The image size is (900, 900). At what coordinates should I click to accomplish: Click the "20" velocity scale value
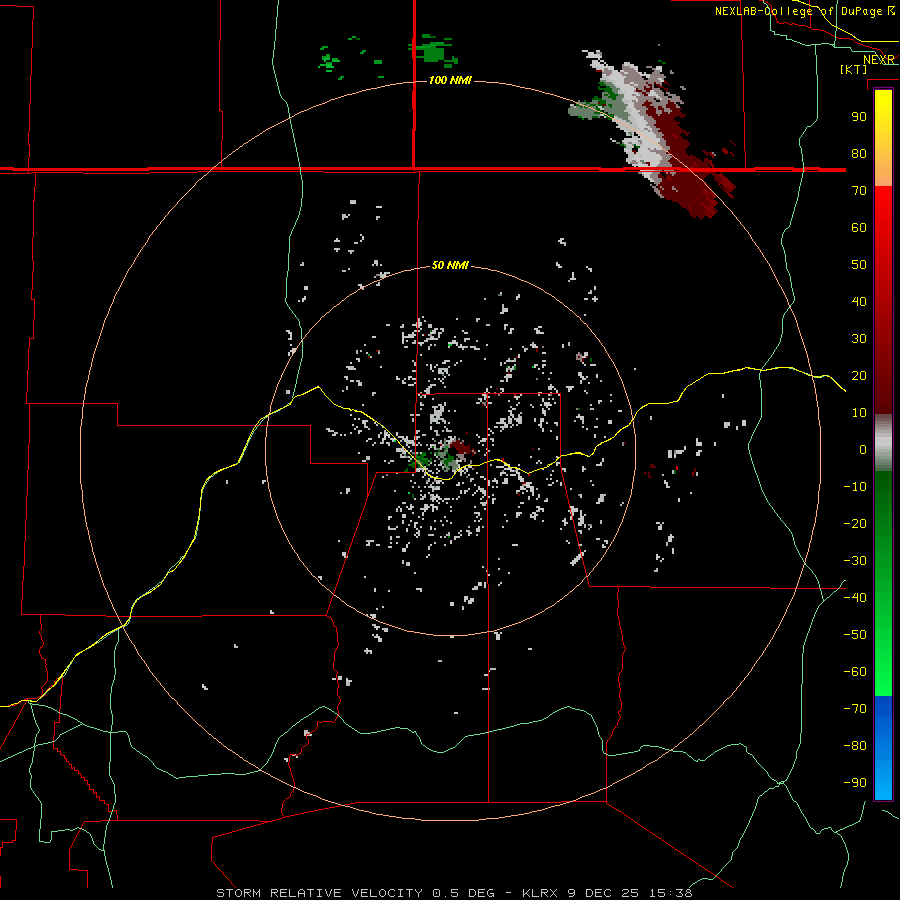859,375
